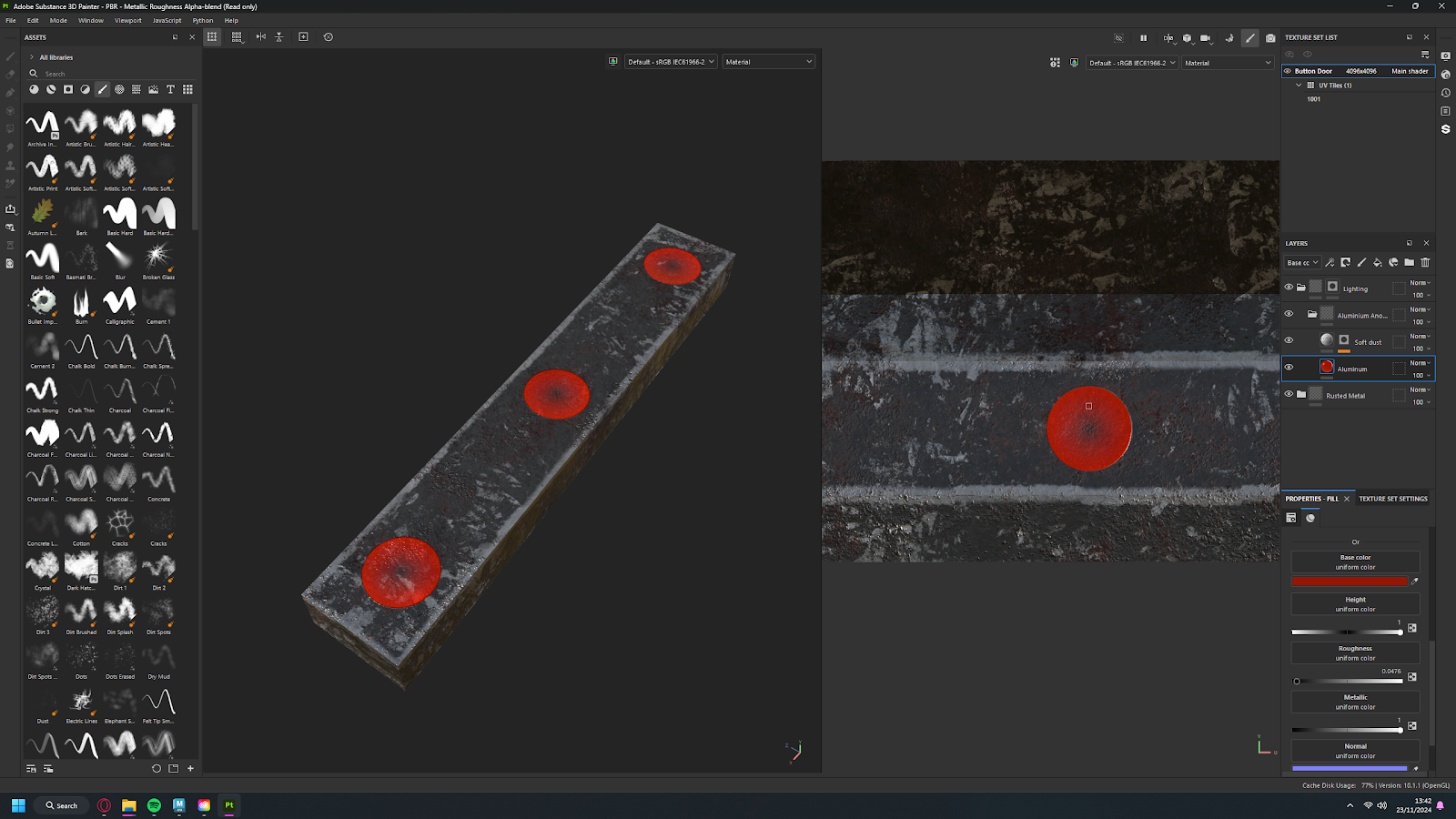
Task: Select the Textures asset filter icon
Action: click(136, 89)
